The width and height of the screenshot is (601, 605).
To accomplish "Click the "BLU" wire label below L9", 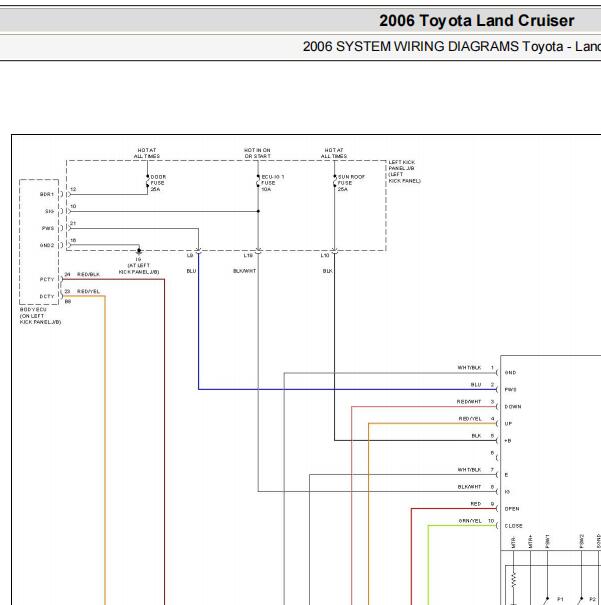I will 191,271.
